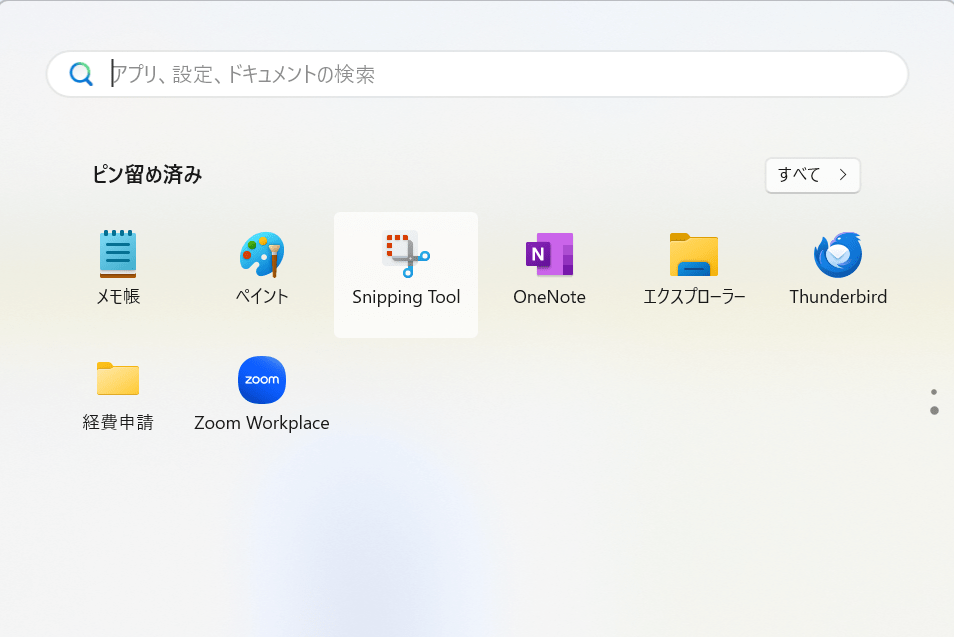Open the 経費申請 folder
954x637 pixels.
pos(118,394)
